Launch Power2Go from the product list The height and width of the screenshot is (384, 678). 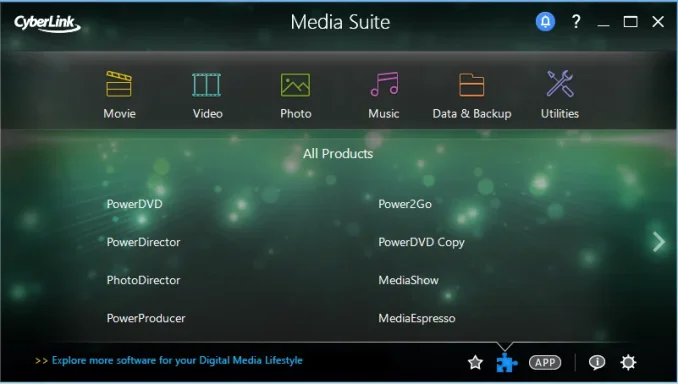(x=405, y=204)
